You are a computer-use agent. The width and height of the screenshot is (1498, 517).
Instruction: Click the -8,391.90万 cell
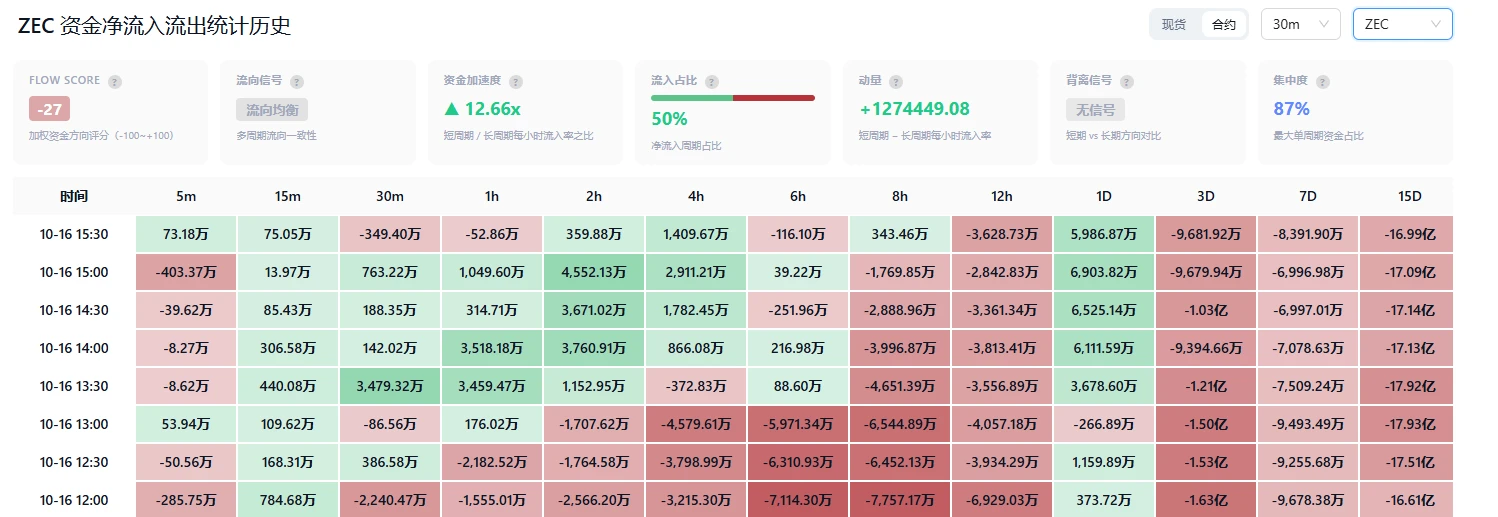[x=1308, y=234]
